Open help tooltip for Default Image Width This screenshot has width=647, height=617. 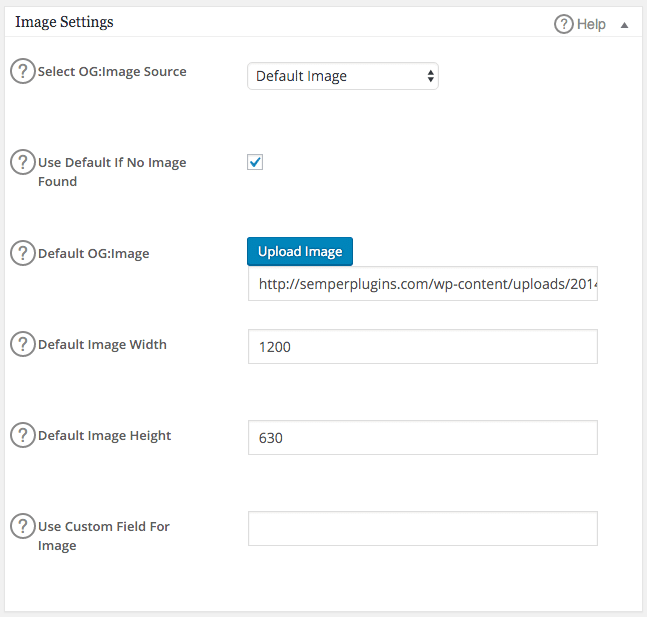(23, 344)
